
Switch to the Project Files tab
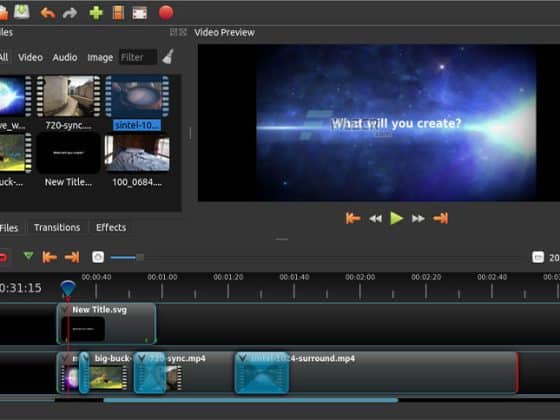[x=9, y=228]
